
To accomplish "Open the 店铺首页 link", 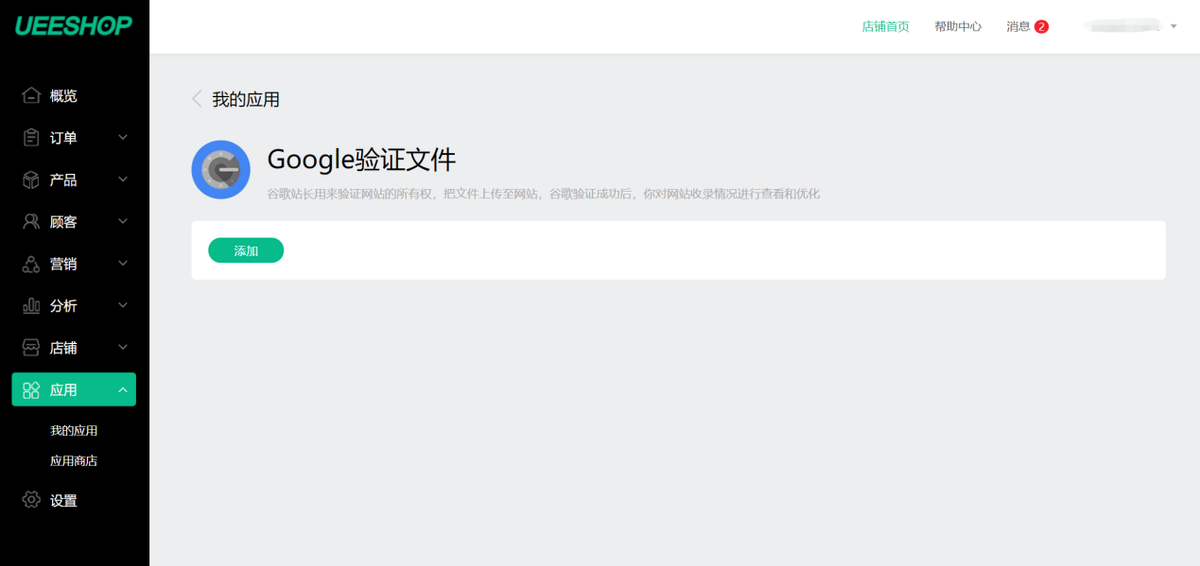I will (x=885, y=27).
